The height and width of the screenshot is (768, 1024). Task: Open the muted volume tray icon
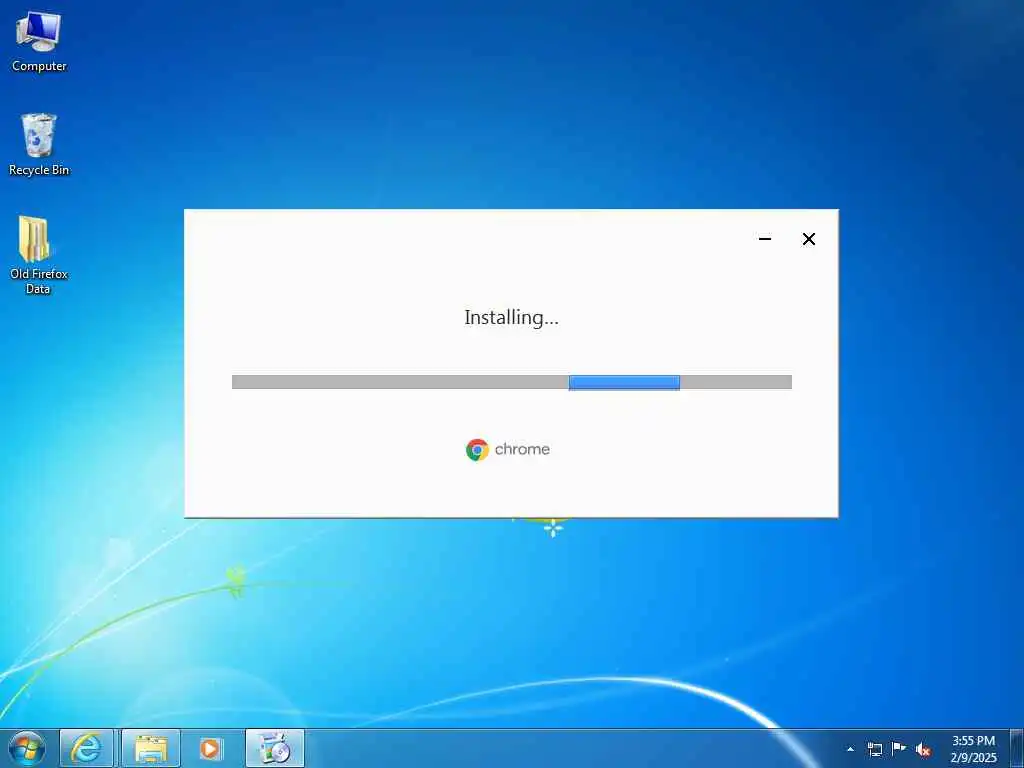pos(923,750)
